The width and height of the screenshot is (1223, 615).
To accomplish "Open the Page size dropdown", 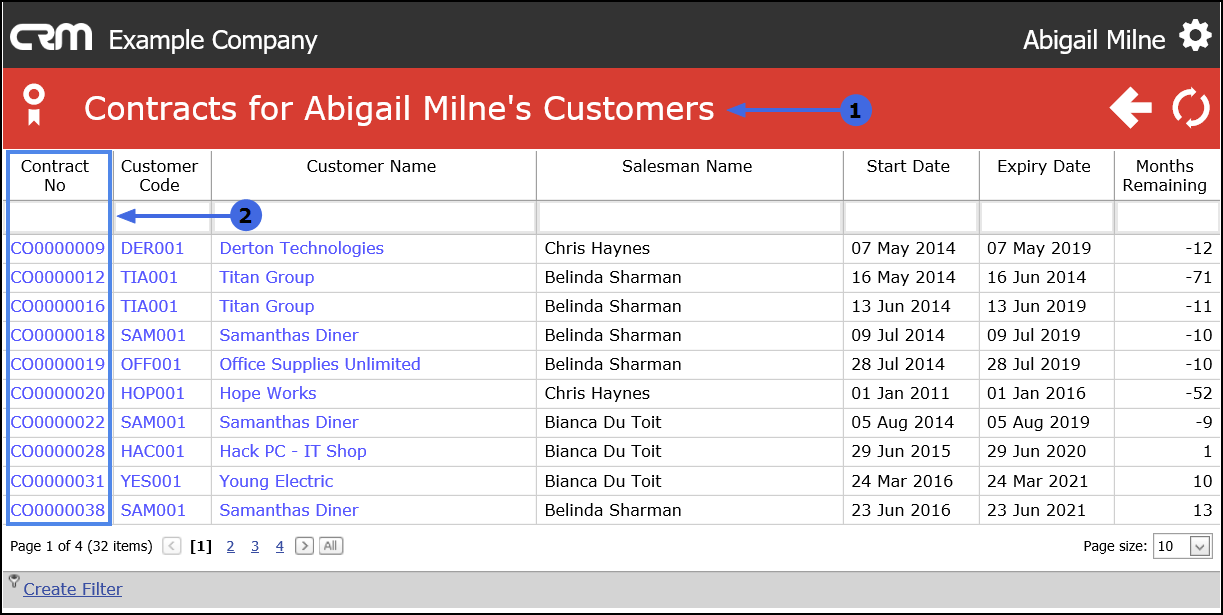I will pos(1200,547).
